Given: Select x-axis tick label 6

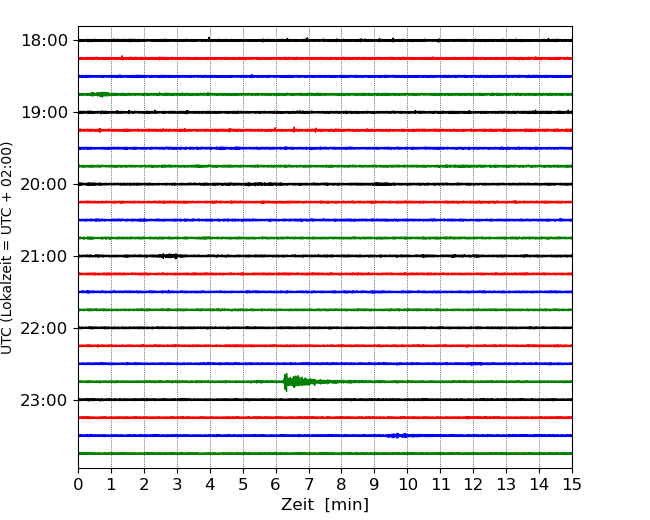Looking at the screenshot, I should pyautogui.click(x=276, y=484).
